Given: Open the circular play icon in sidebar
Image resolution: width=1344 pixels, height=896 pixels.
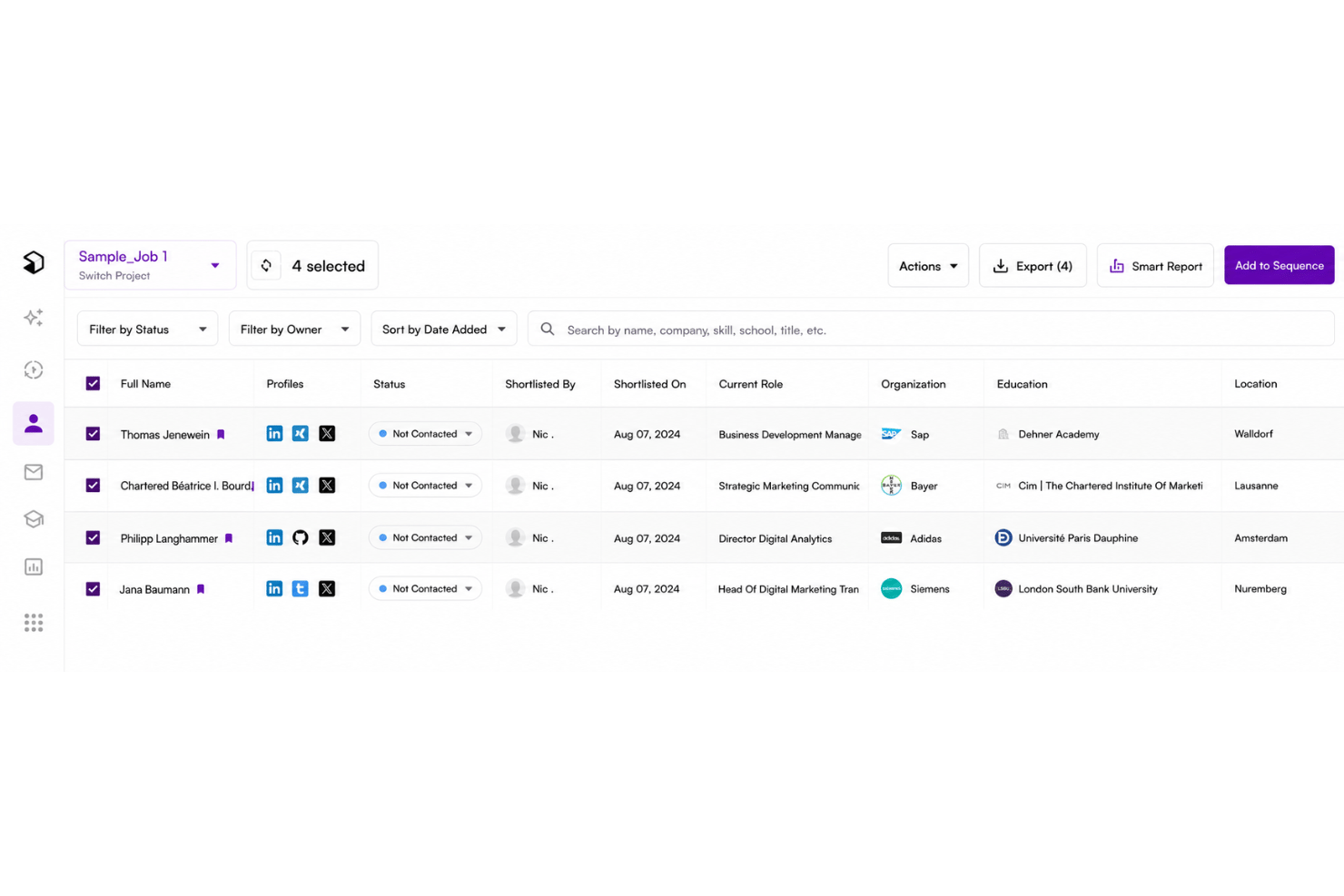Looking at the screenshot, I should tap(34, 369).
